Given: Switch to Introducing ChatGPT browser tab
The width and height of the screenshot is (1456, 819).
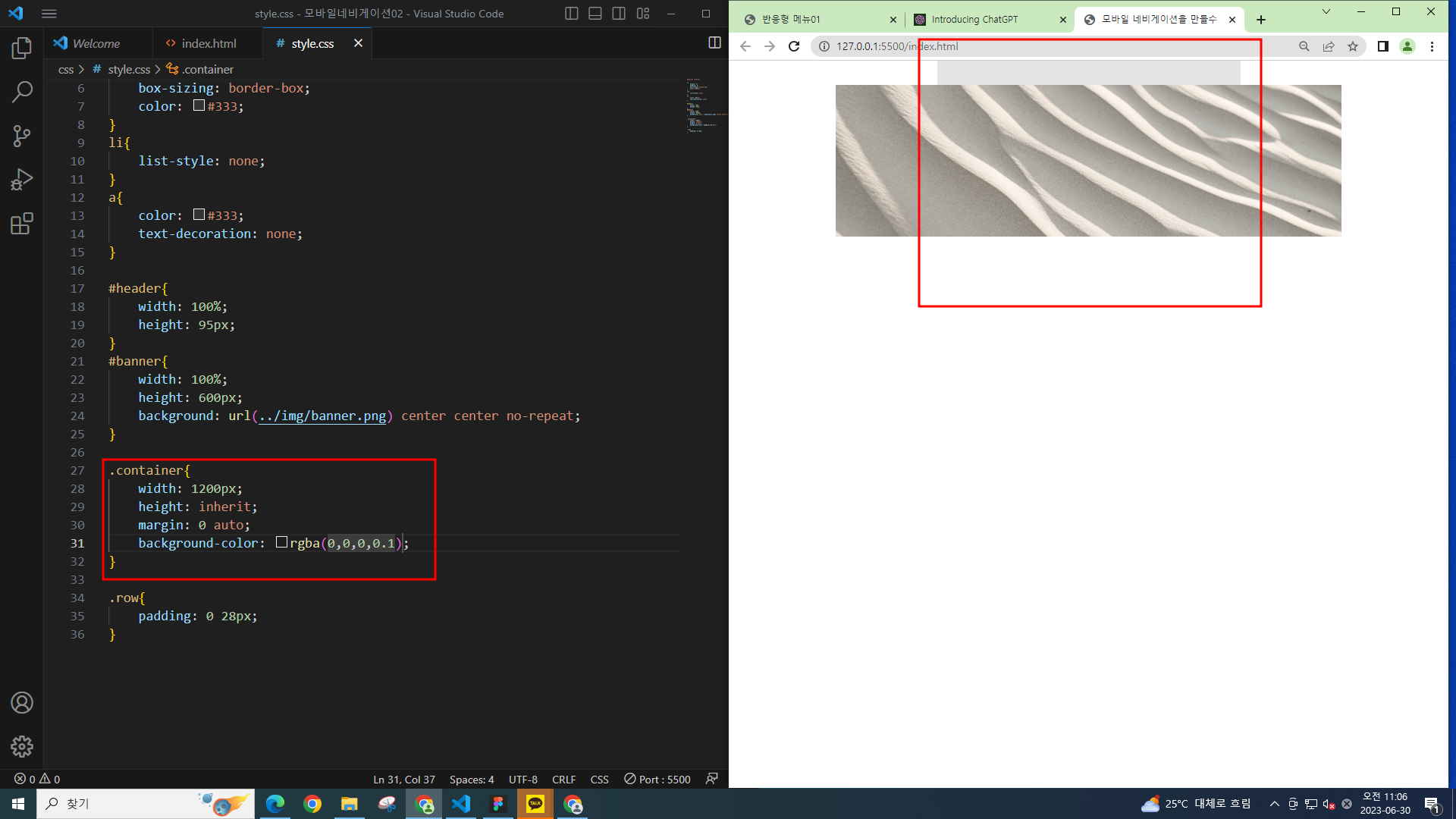Looking at the screenshot, I should coord(974,20).
